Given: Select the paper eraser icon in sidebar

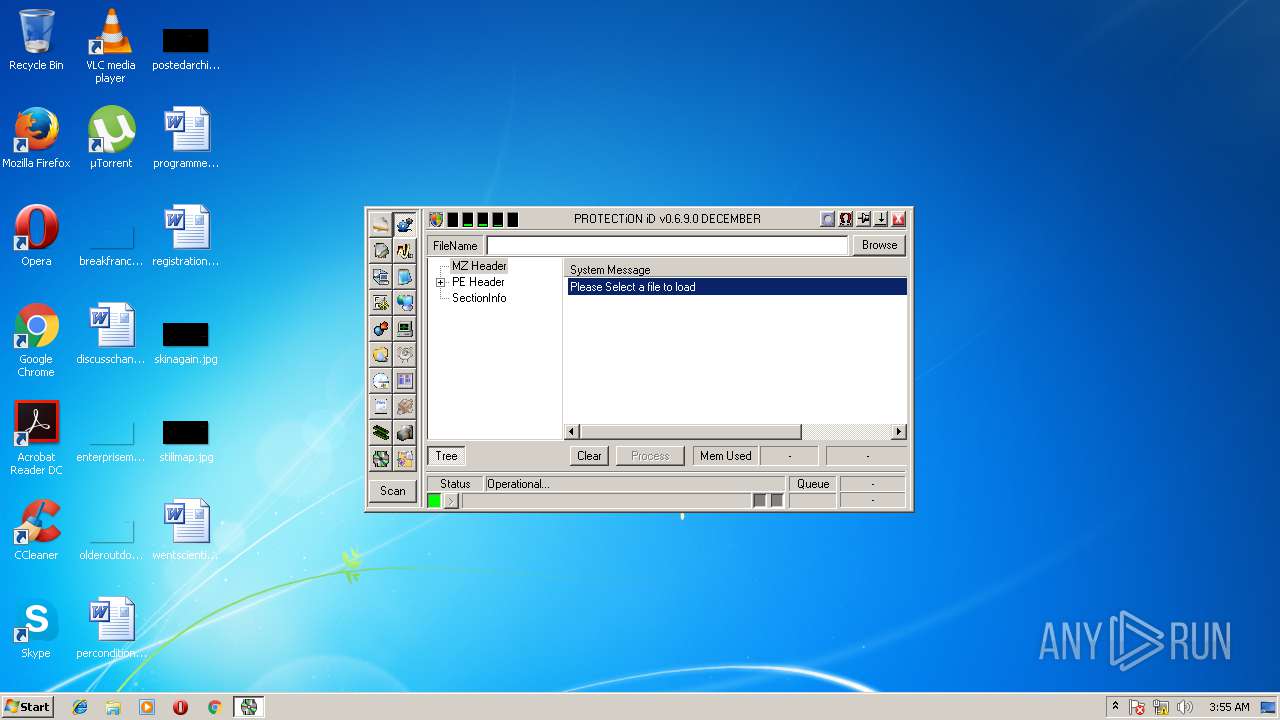Looking at the screenshot, I should click(381, 224).
